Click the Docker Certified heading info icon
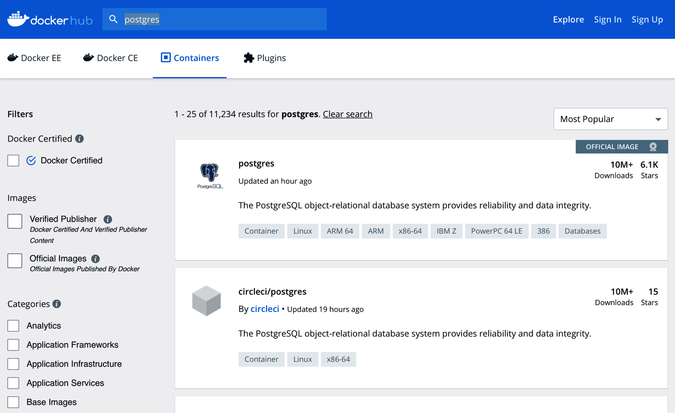Image resolution: width=675 pixels, height=413 pixels. [x=80, y=139]
